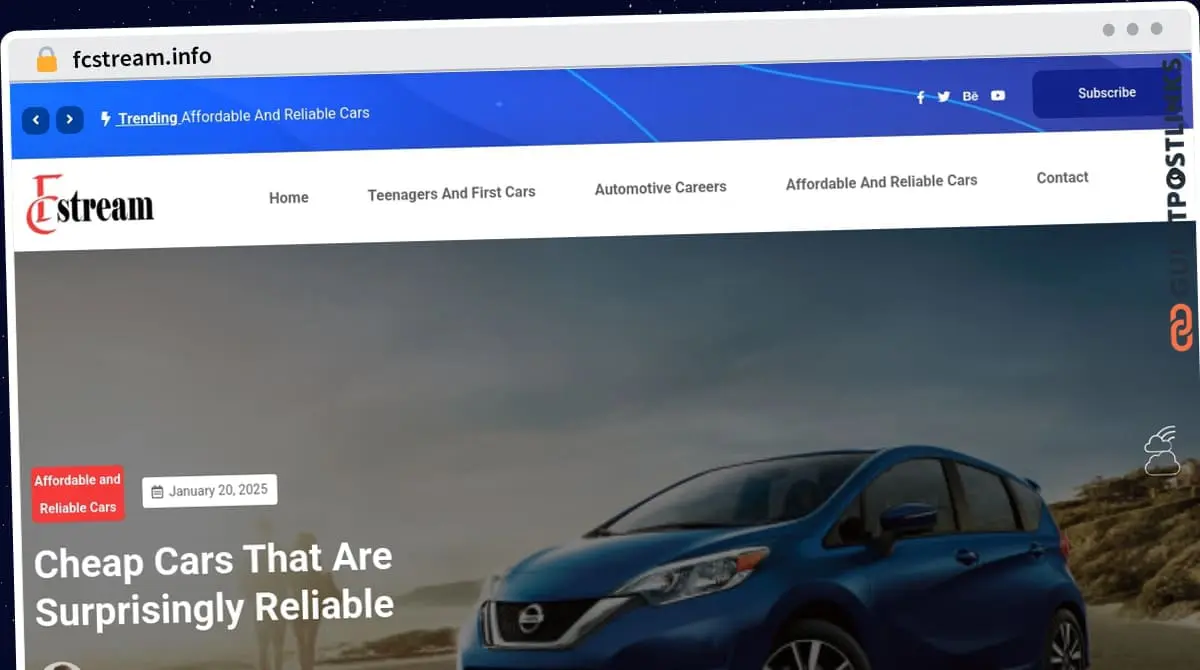1200x670 pixels.
Task: Click trending headline Affordable And Reliable Cars
Action: click(275, 115)
